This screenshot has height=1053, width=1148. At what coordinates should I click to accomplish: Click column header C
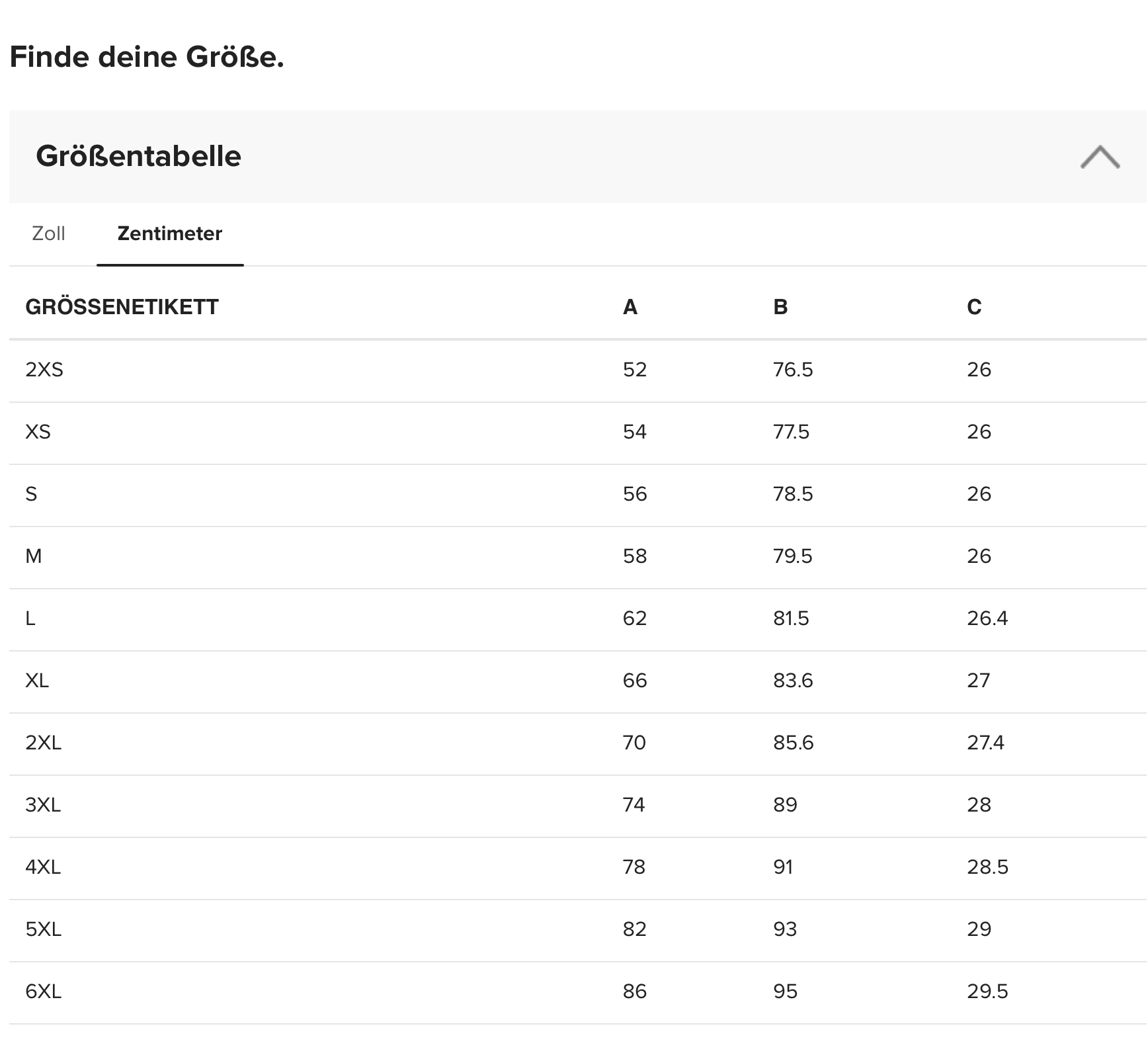(974, 307)
